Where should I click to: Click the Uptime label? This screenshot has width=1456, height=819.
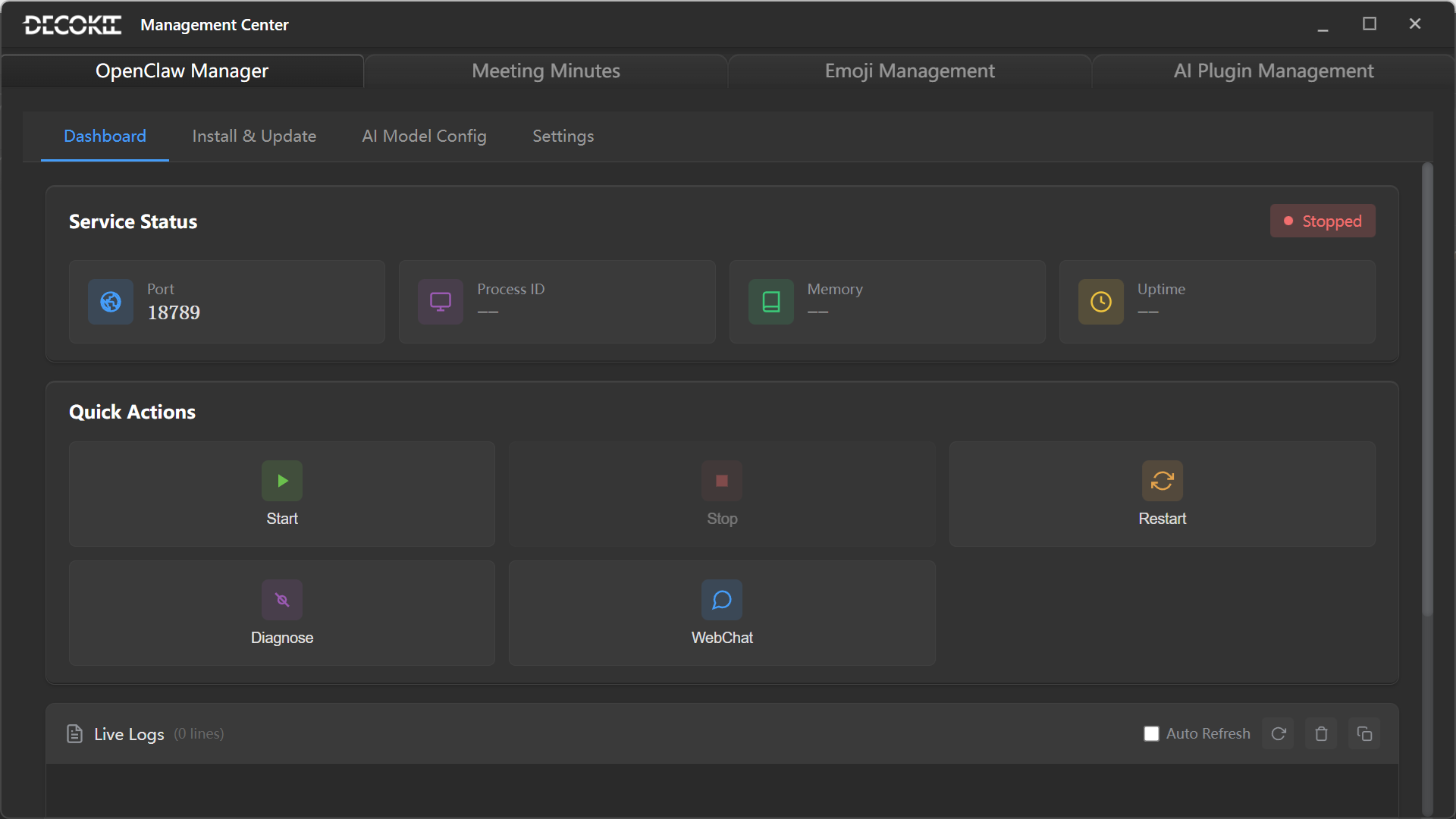(x=1161, y=289)
